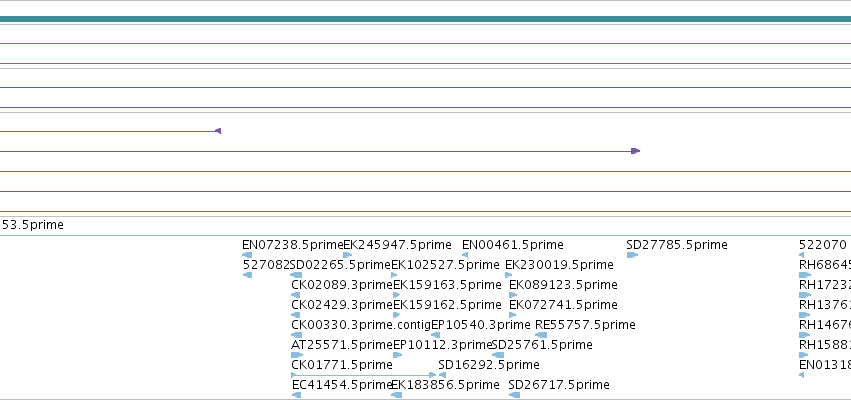Image resolution: width=851 pixels, height=400 pixels.
Task: Click the EC41454.5prime arrow marker
Action: (296, 395)
